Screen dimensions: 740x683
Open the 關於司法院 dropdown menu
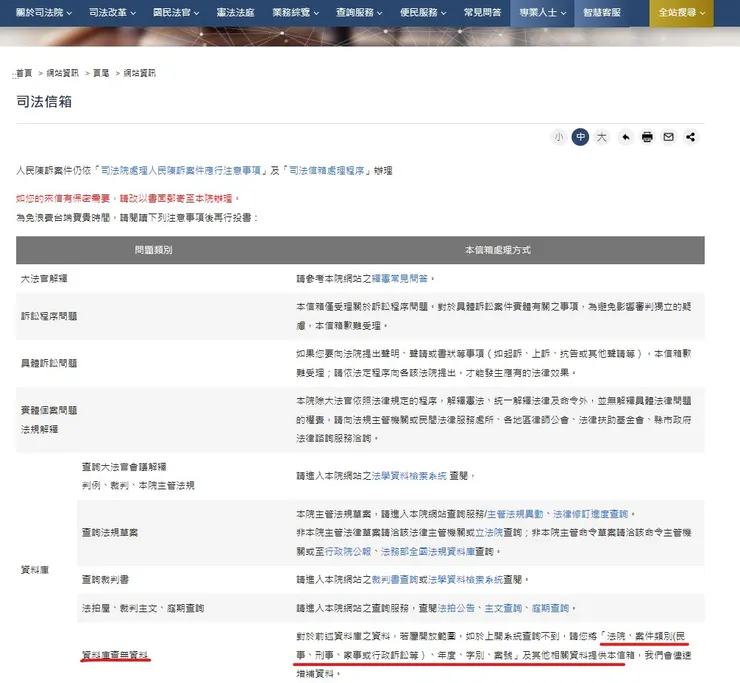44,13
